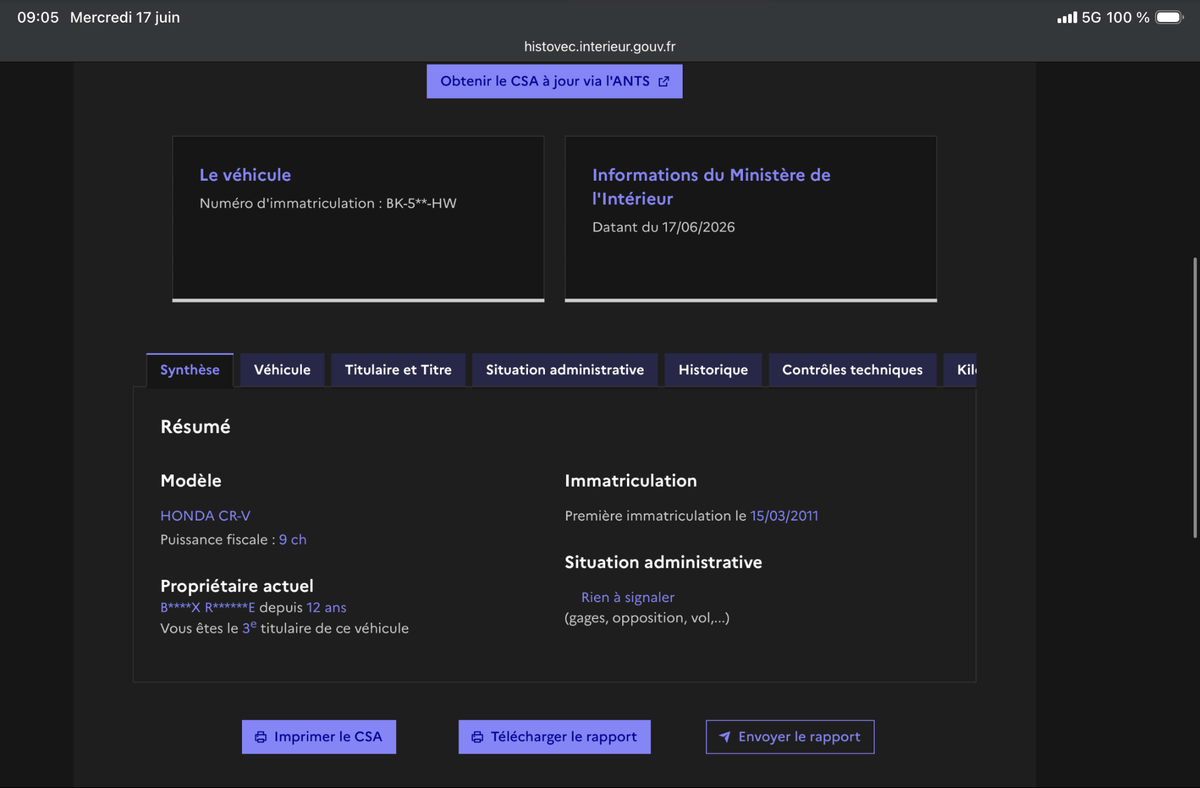
Task: Open the Synthèse tab
Action: point(190,370)
